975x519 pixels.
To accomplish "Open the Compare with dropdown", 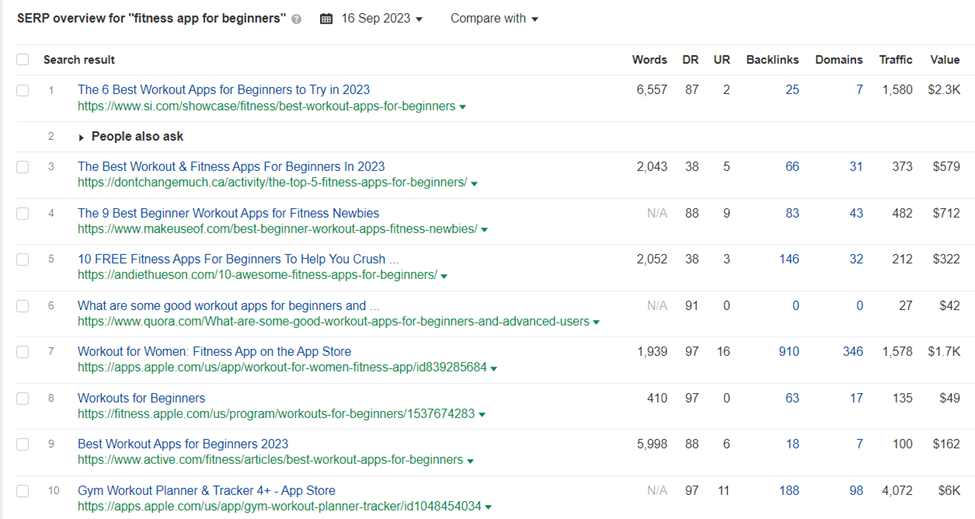I will click(494, 19).
